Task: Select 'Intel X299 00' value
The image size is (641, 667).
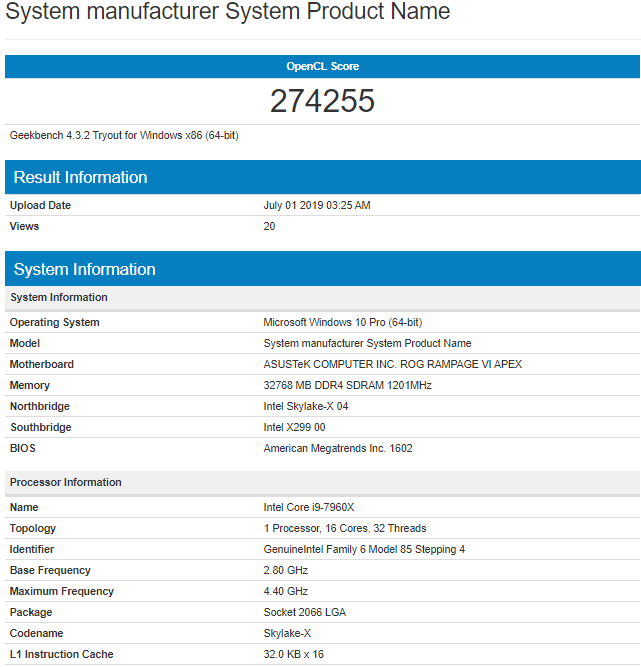Action: click(x=294, y=427)
